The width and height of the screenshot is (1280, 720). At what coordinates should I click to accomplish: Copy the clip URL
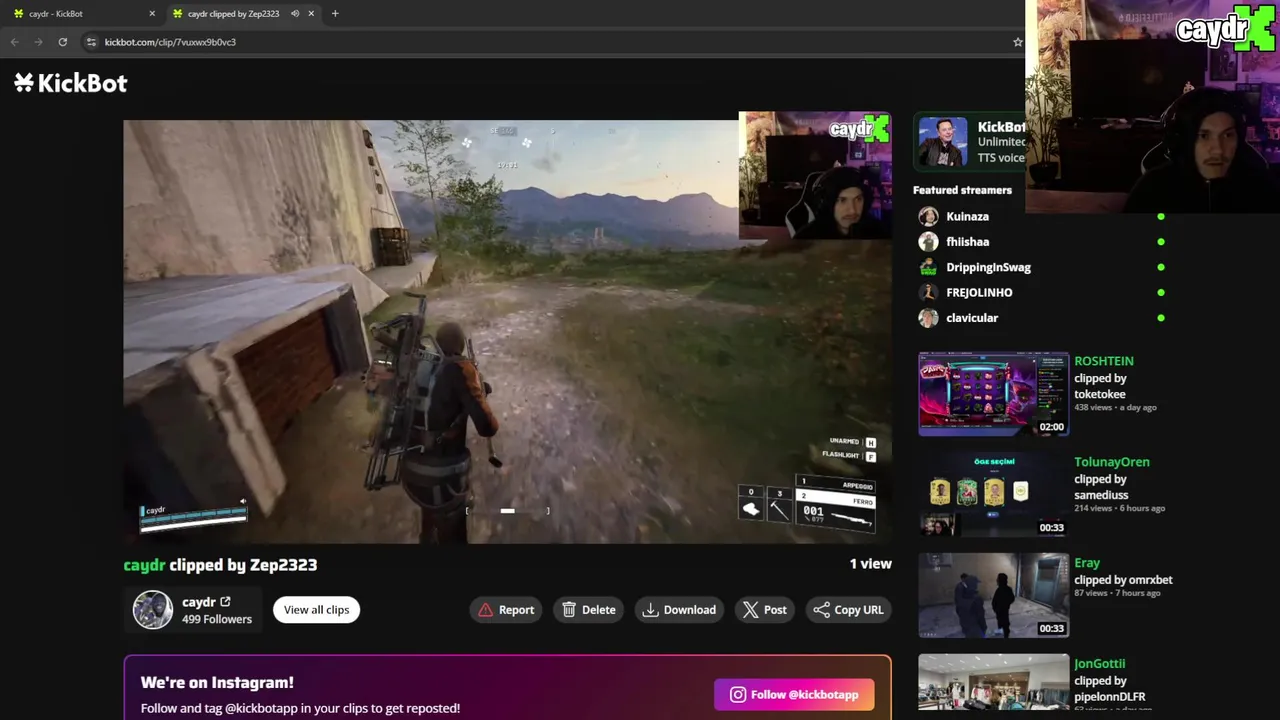click(848, 610)
